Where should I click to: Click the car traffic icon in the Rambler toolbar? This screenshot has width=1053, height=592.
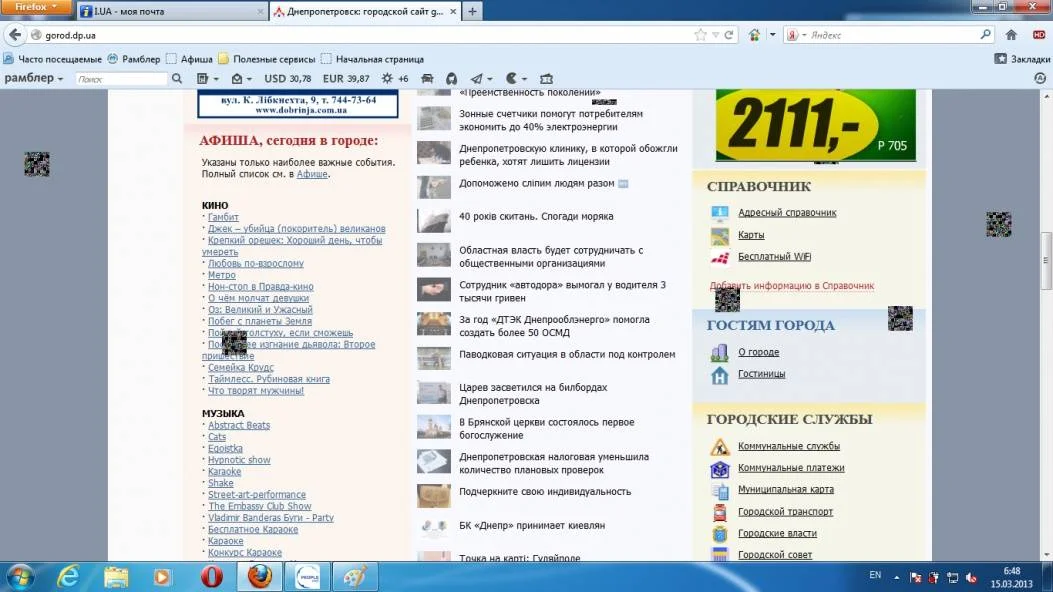tap(427, 78)
